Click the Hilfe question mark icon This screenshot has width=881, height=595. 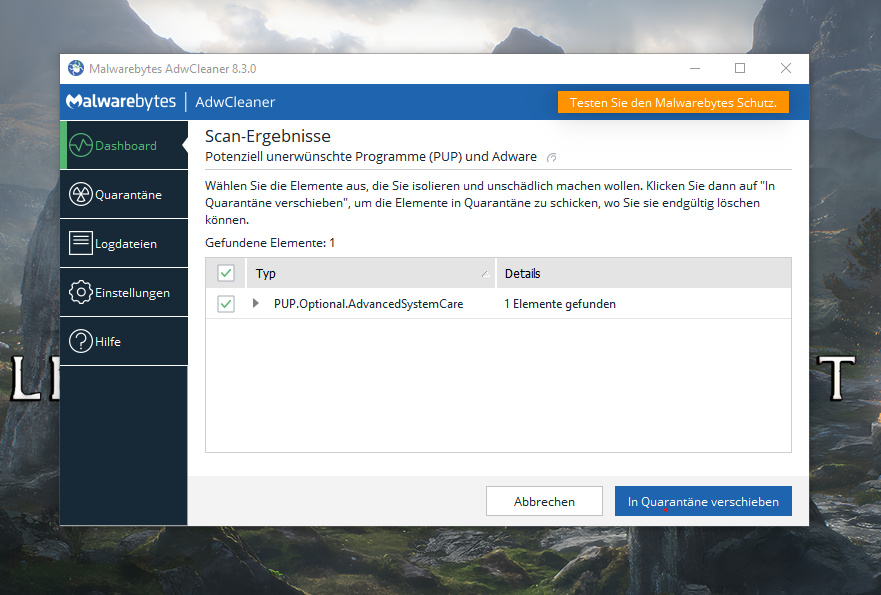click(x=80, y=341)
